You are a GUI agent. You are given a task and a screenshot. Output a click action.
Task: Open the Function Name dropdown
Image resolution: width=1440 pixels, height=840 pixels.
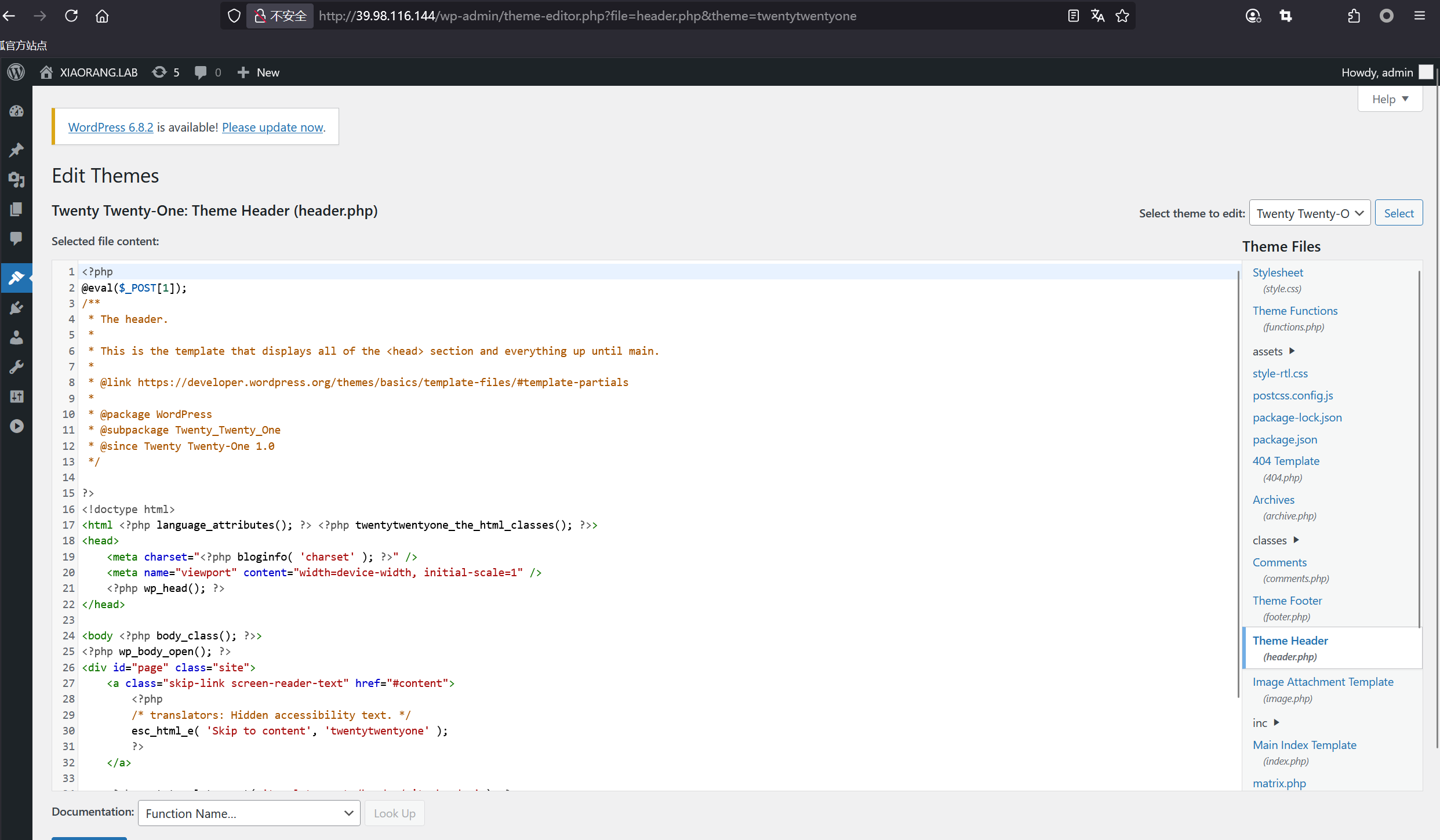pos(249,813)
